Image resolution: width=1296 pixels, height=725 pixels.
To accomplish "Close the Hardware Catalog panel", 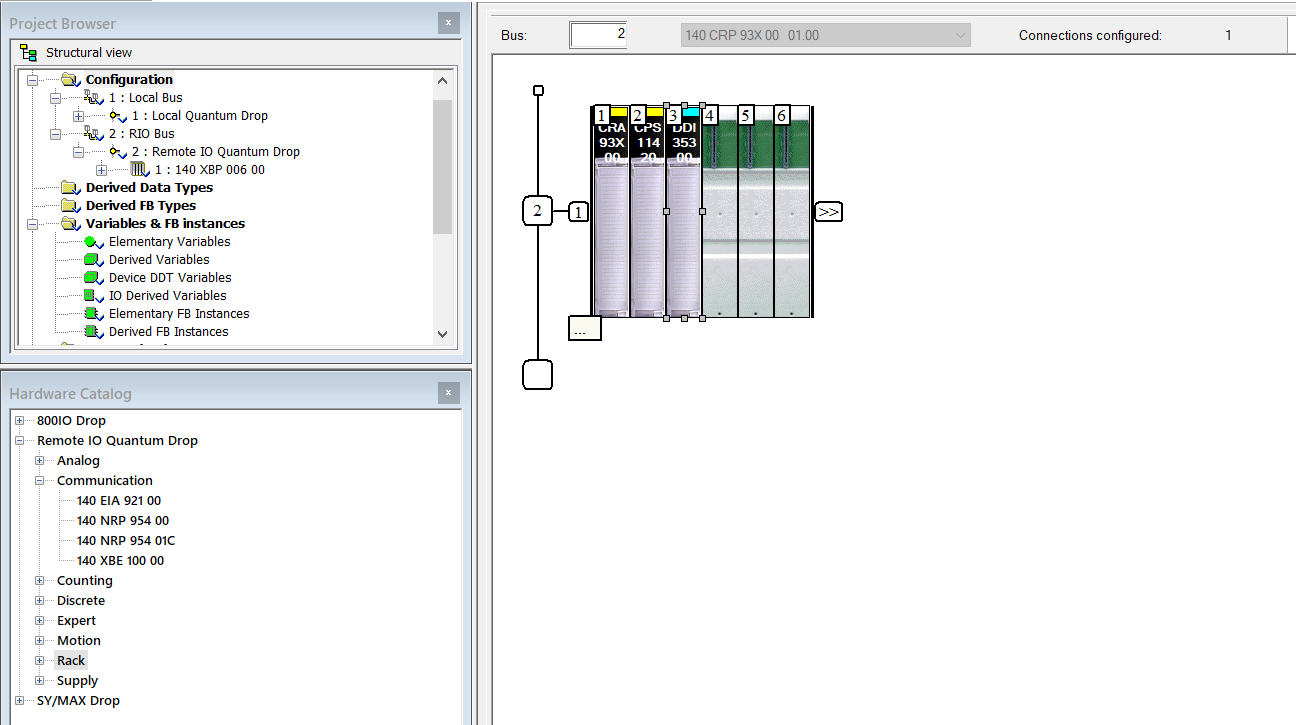I will 448,393.
